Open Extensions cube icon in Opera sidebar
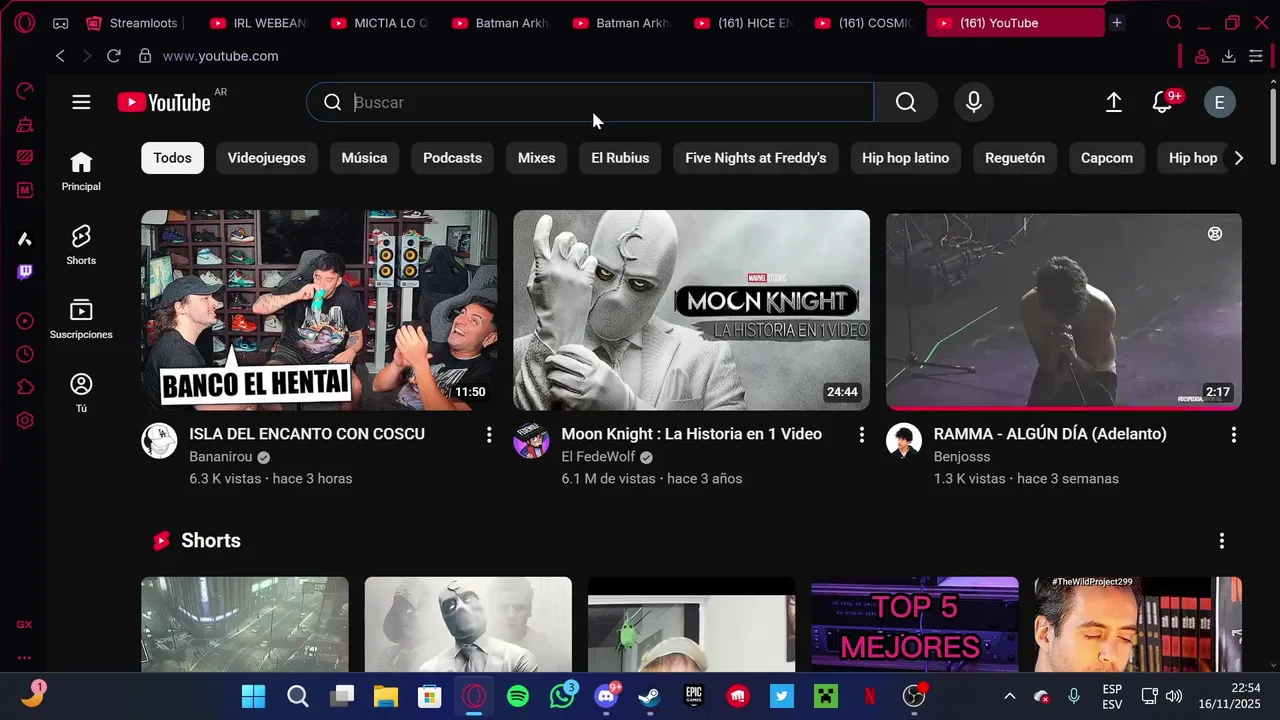 coord(25,387)
